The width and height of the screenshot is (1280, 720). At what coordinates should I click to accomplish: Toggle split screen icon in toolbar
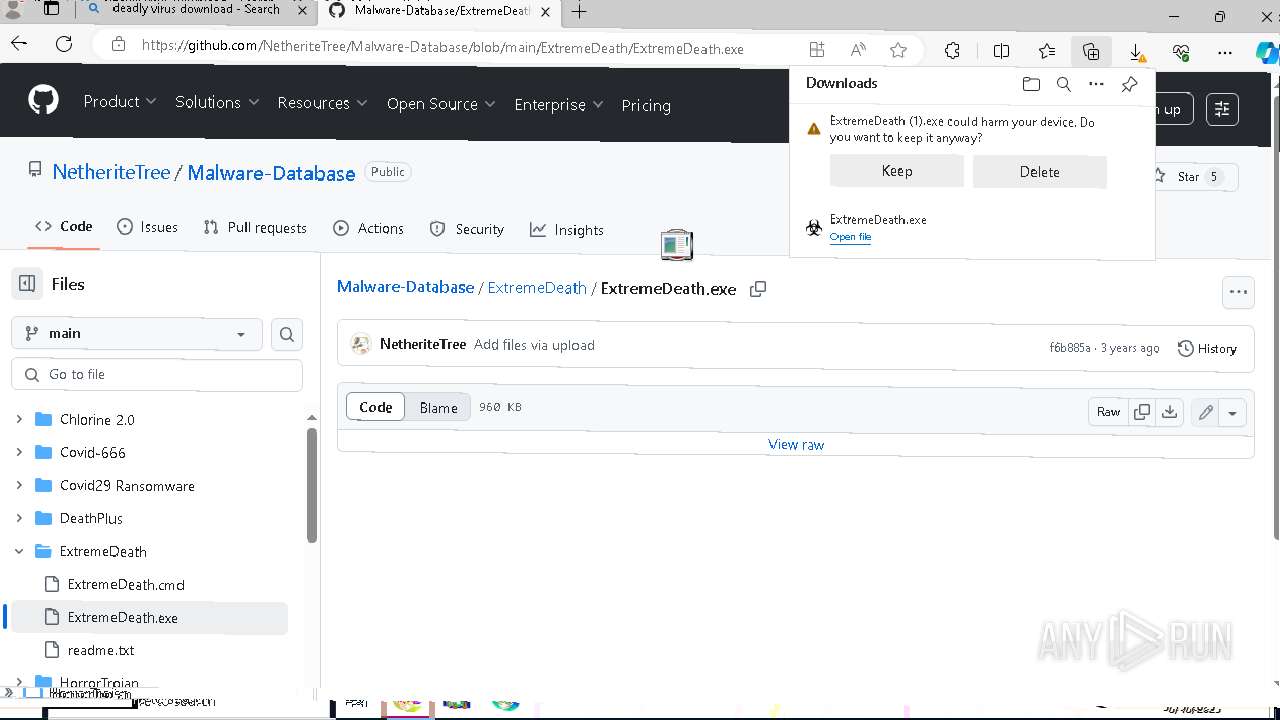(x=1001, y=51)
